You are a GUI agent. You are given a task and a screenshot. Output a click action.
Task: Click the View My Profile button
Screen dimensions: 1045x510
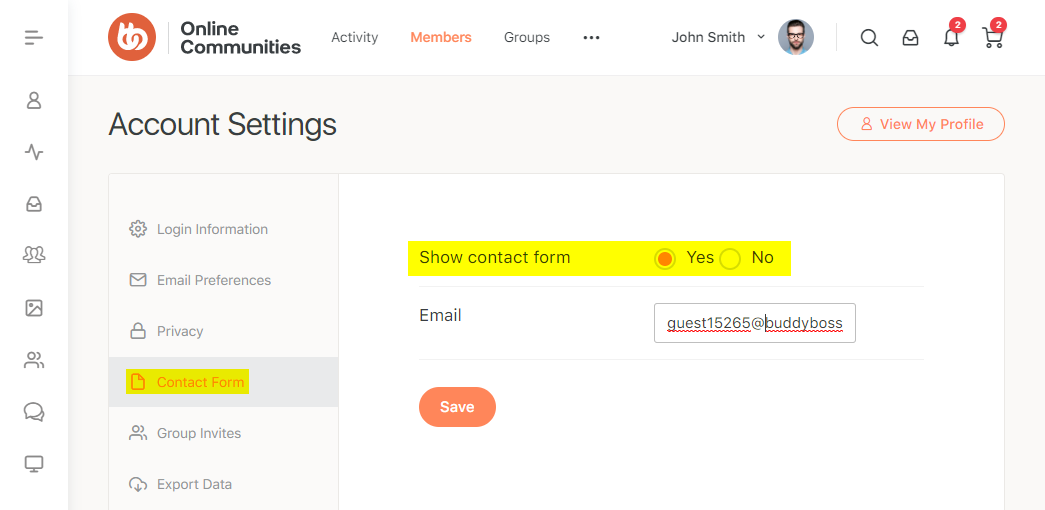(x=920, y=124)
